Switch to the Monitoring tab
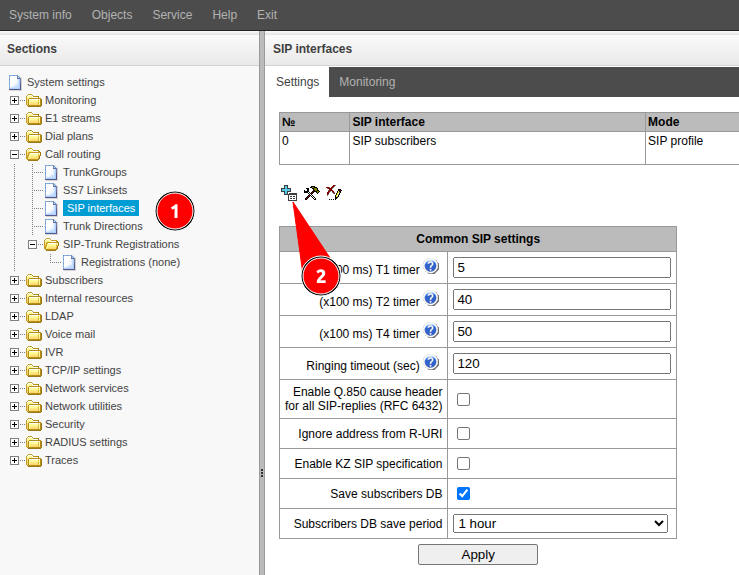The image size is (739, 575). (x=367, y=82)
